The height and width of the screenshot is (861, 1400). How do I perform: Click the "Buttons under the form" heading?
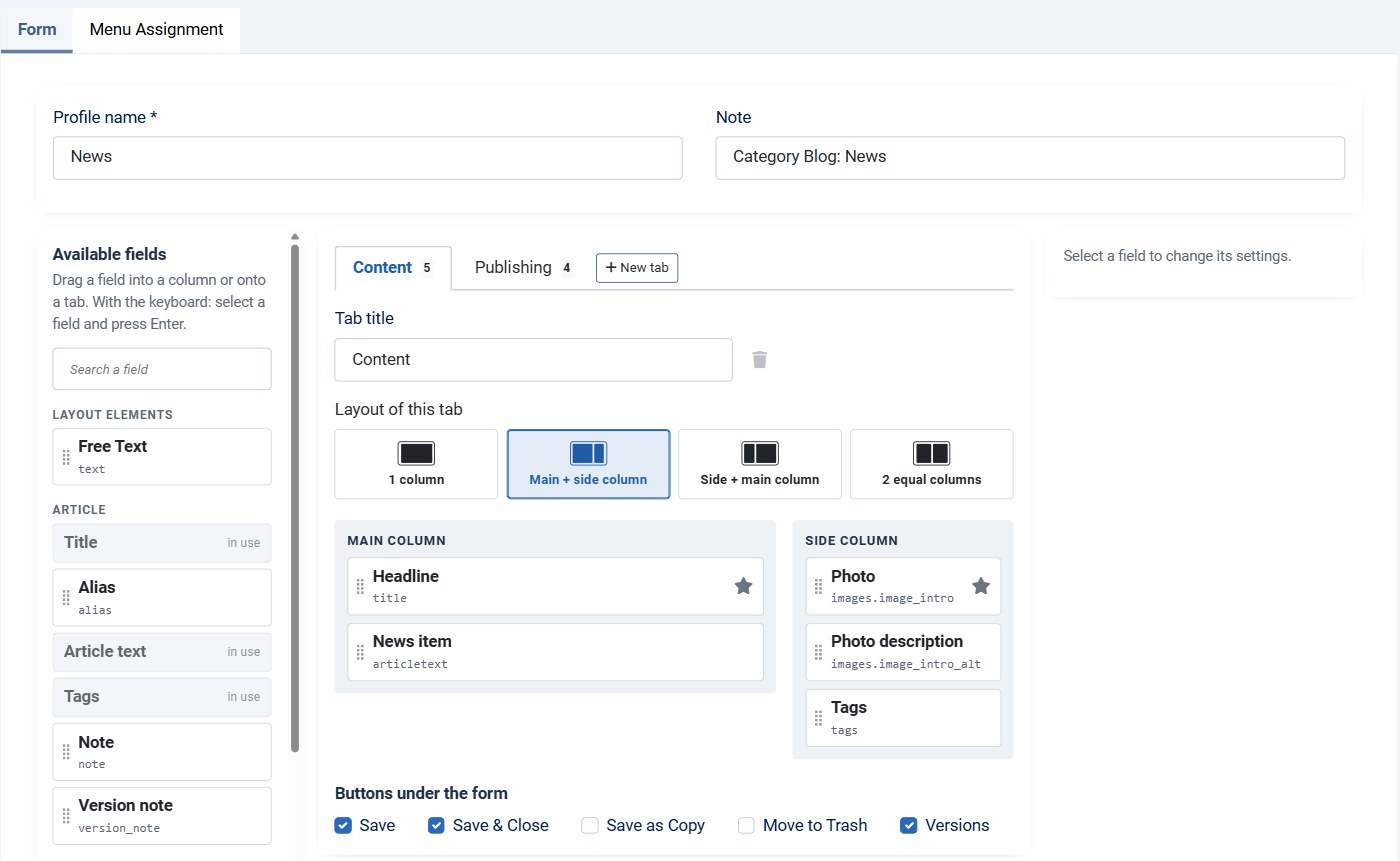pos(421,793)
